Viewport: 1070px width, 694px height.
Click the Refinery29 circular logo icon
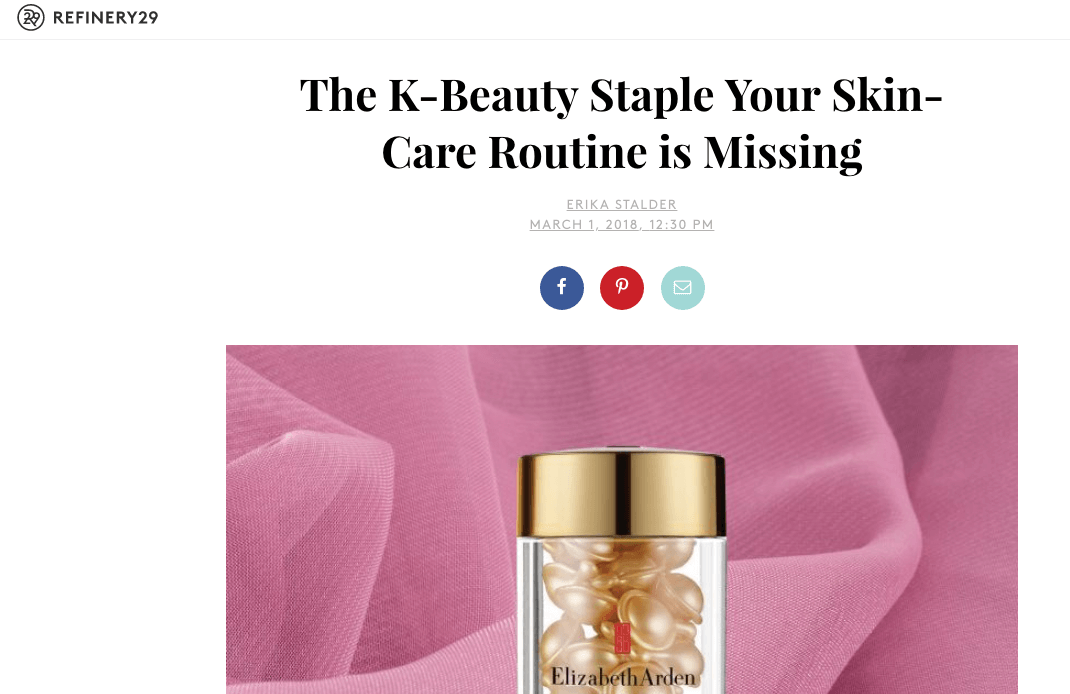point(31,18)
